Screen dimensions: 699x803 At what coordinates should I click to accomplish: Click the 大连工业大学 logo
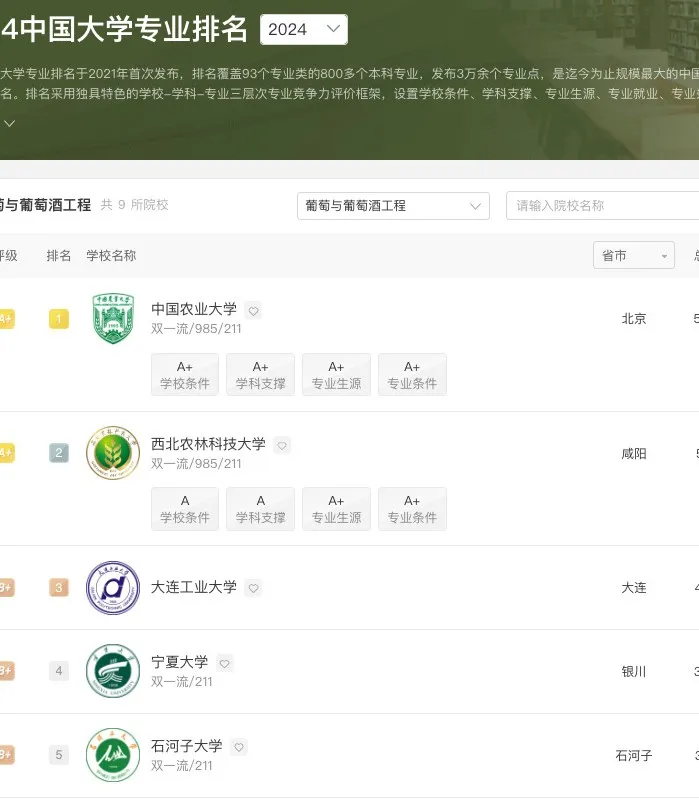point(113,588)
